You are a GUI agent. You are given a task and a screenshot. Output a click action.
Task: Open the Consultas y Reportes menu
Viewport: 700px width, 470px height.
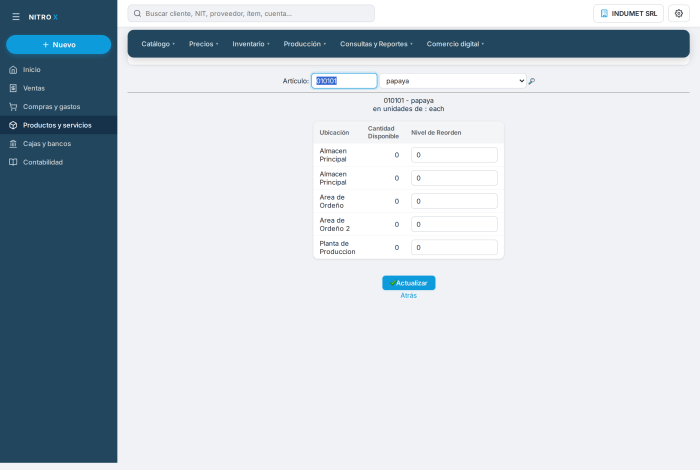pyautogui.click(x=376, y=44)
